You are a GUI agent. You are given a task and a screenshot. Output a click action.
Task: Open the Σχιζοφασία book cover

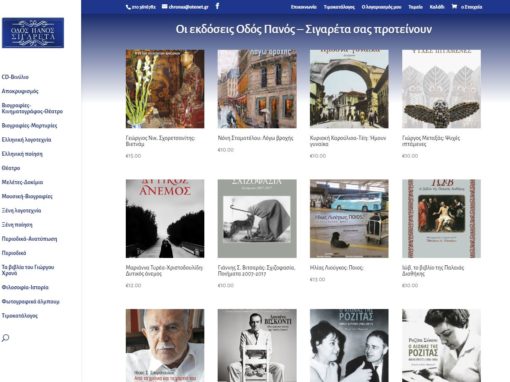click(257, 218)
